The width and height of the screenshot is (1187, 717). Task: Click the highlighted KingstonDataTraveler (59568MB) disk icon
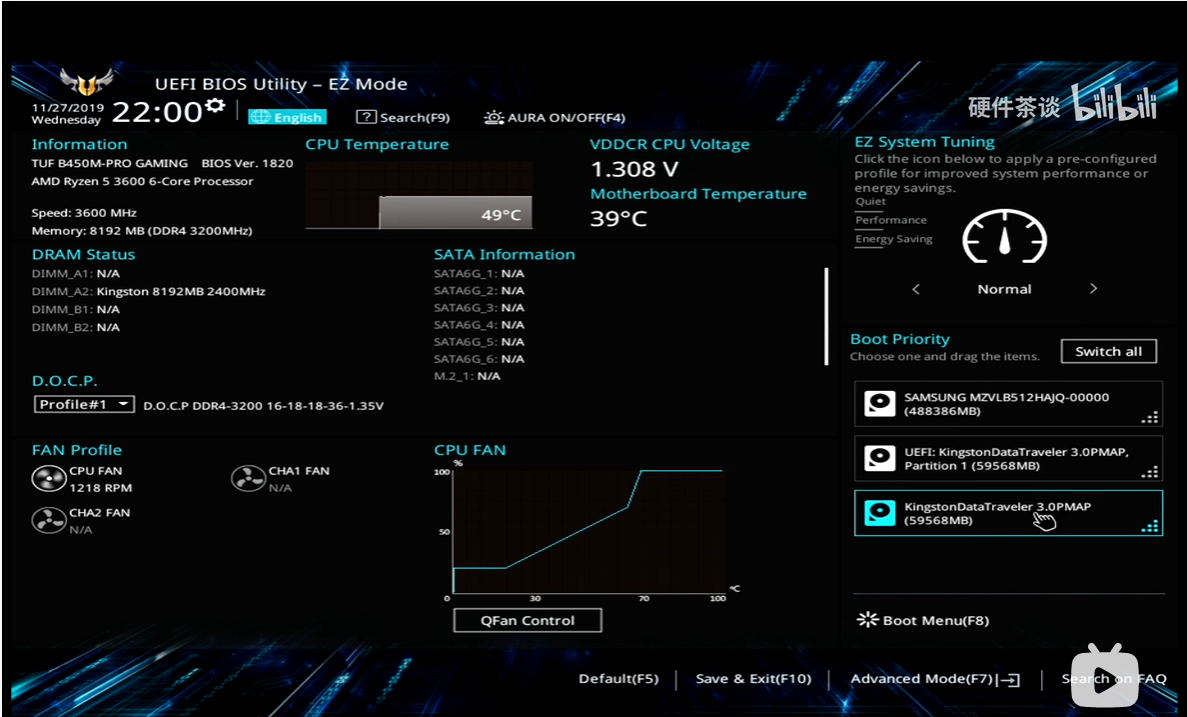point(880,513)
